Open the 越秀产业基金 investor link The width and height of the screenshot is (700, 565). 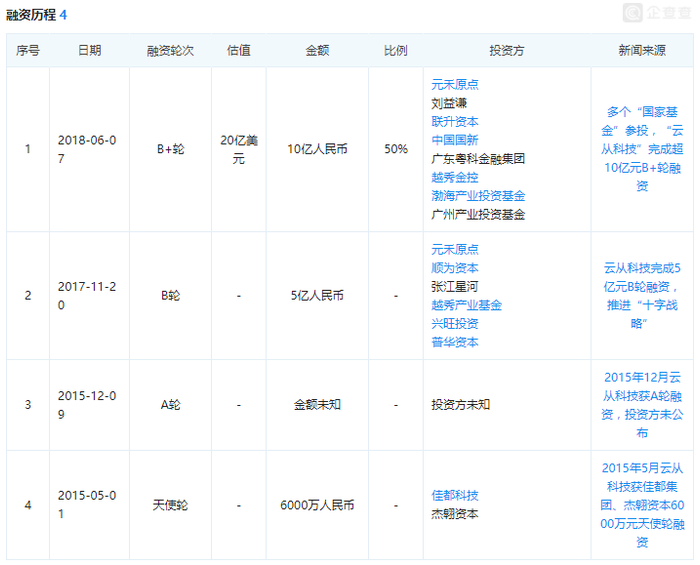[x=466, y=305]
